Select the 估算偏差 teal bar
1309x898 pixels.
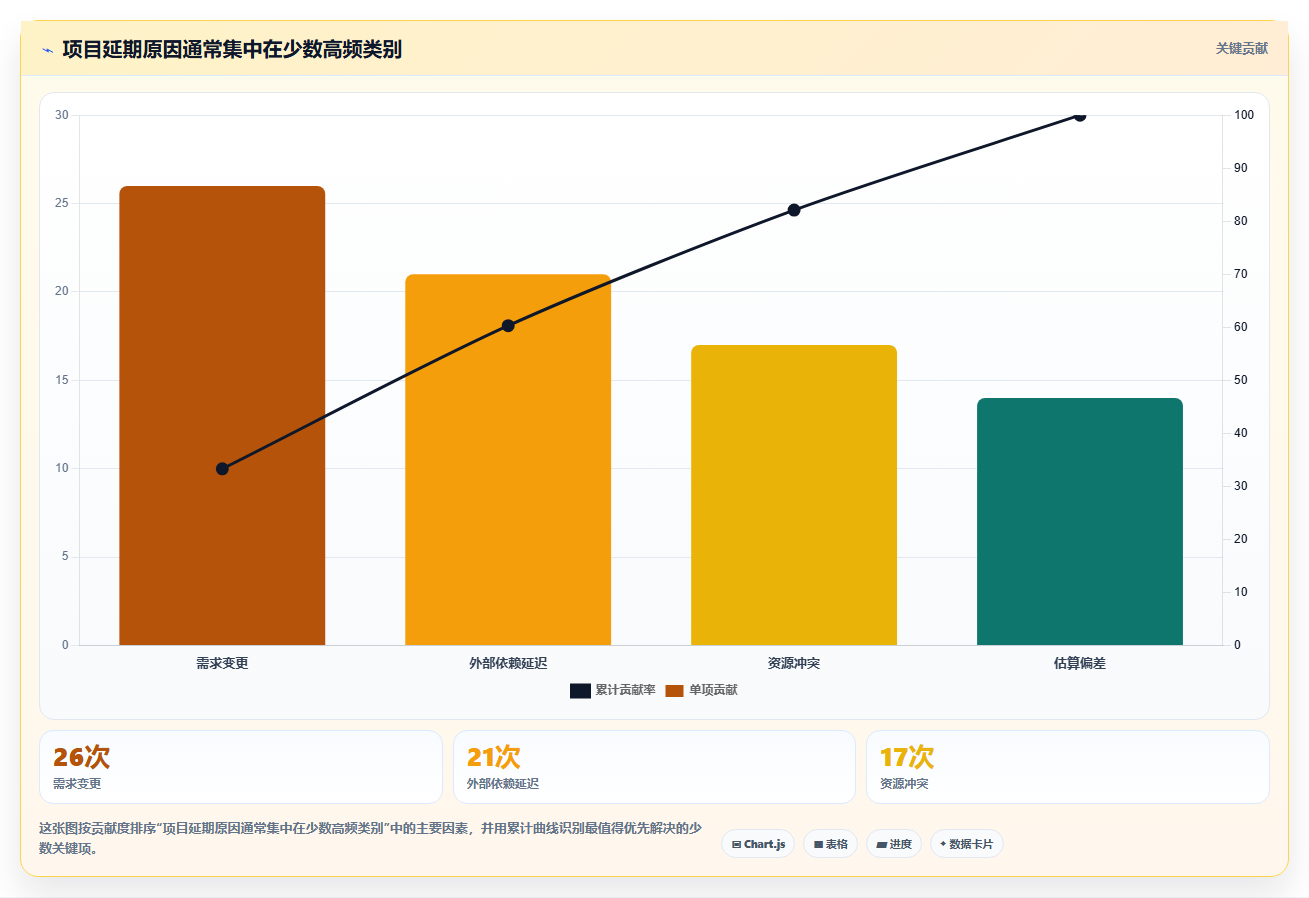point(1080,521)
